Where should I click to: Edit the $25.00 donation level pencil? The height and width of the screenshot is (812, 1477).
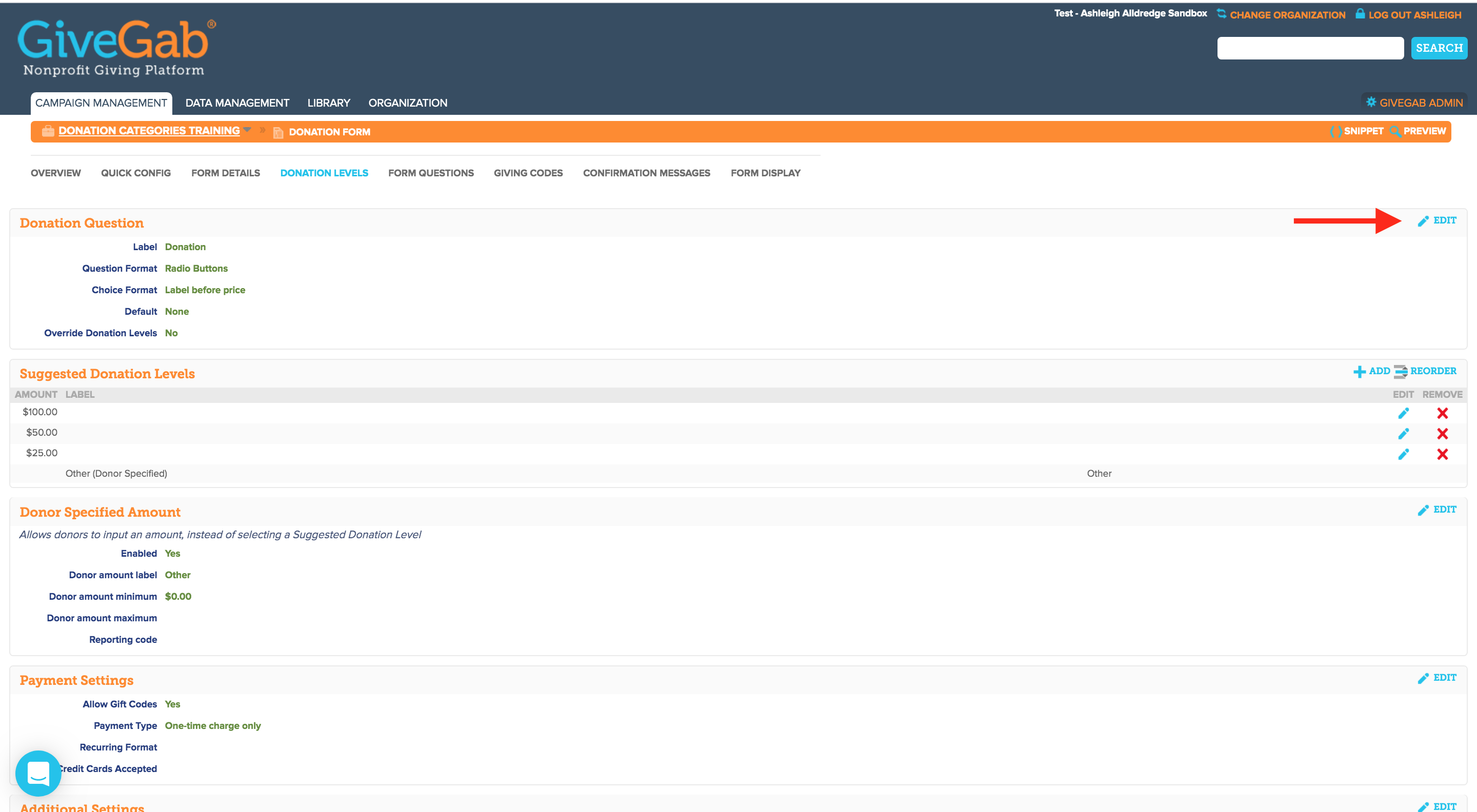pyautogui.click(x=1403, y=454)
